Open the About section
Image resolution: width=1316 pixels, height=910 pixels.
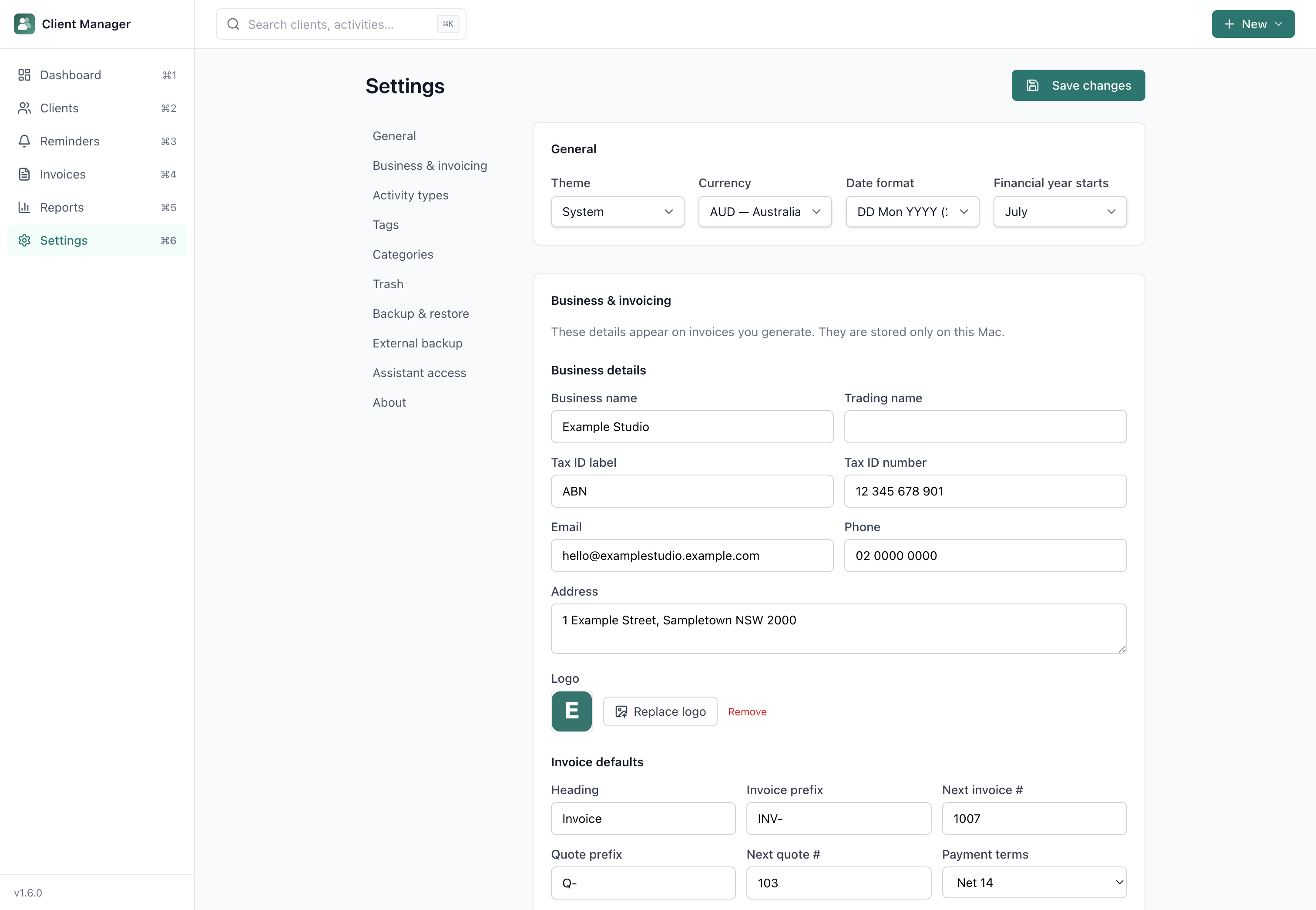389,403
